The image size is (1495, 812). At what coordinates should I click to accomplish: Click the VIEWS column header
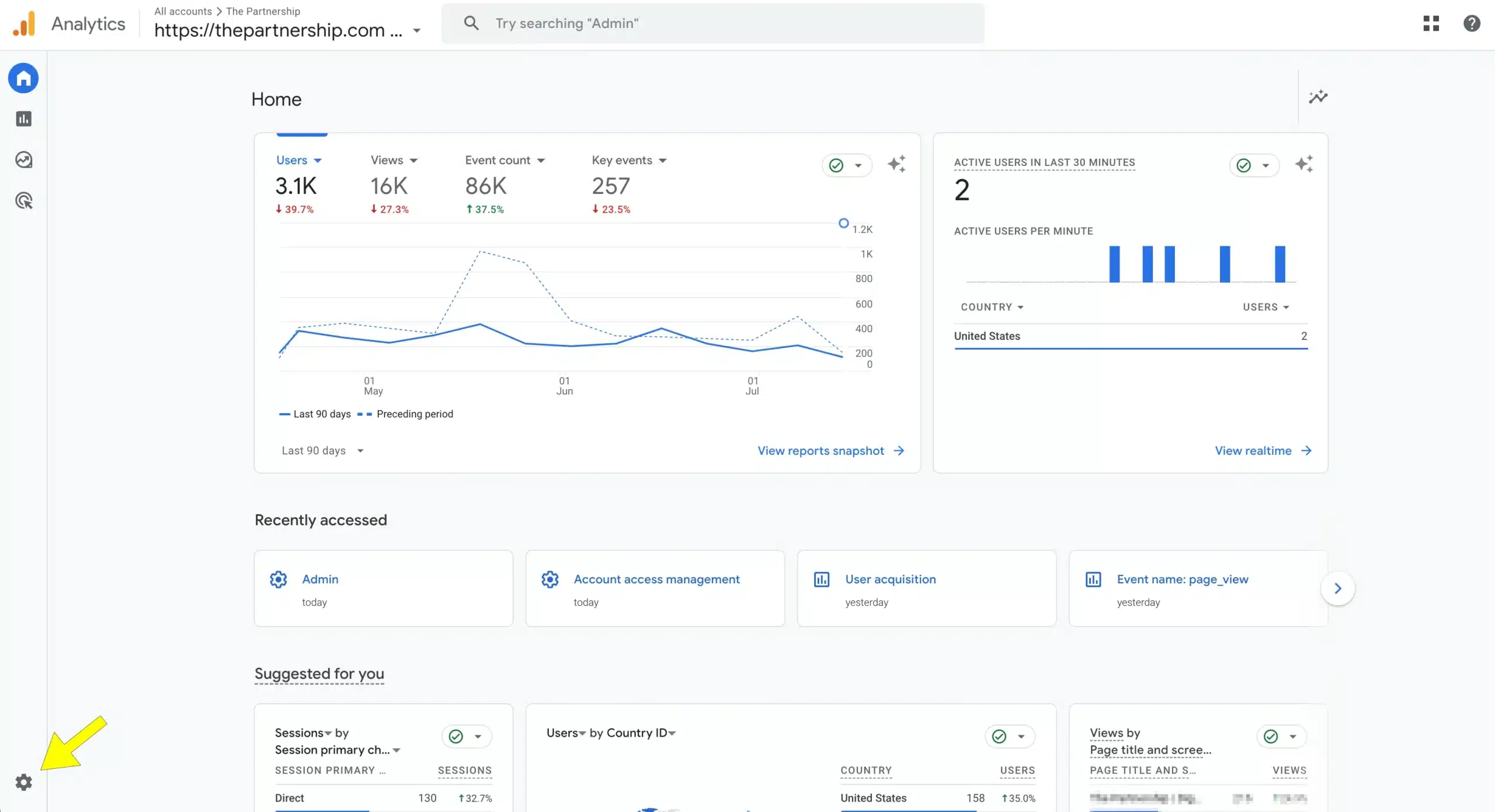pos(1289,771)
